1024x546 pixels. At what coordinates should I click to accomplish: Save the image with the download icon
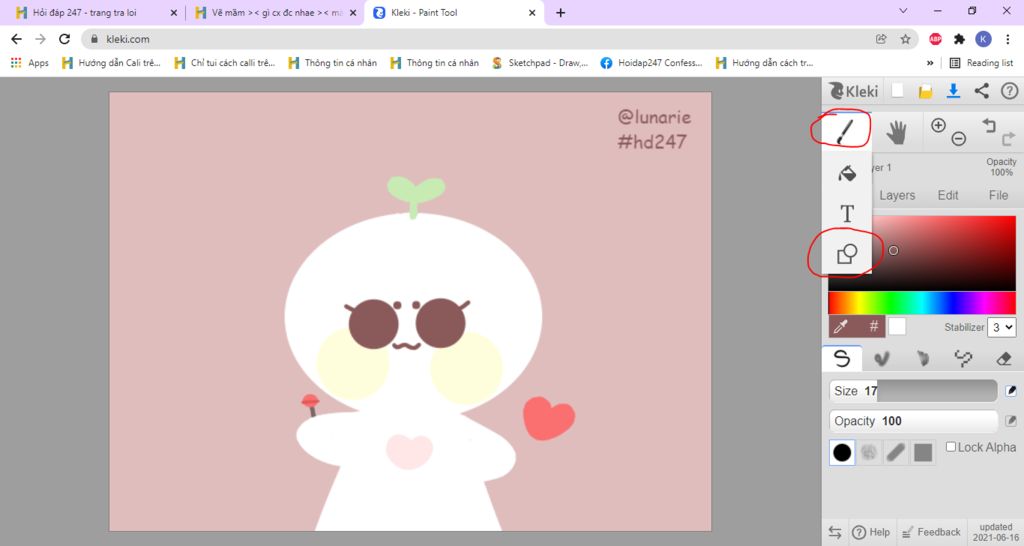(x=953, y=91)
